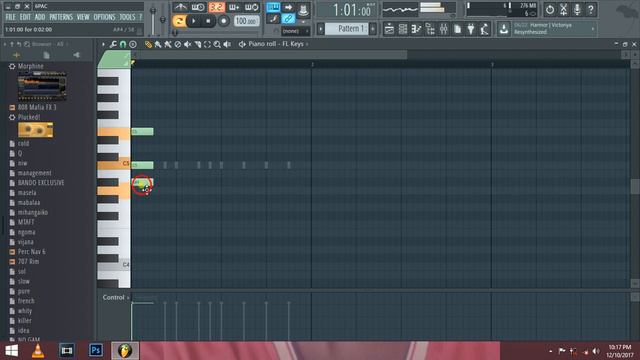Click the one-click audio recording microphone icon

point(577,9)
